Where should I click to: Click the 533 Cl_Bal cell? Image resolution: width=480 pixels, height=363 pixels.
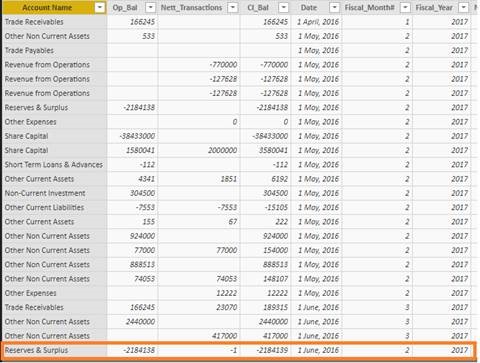tap(265, 36)
